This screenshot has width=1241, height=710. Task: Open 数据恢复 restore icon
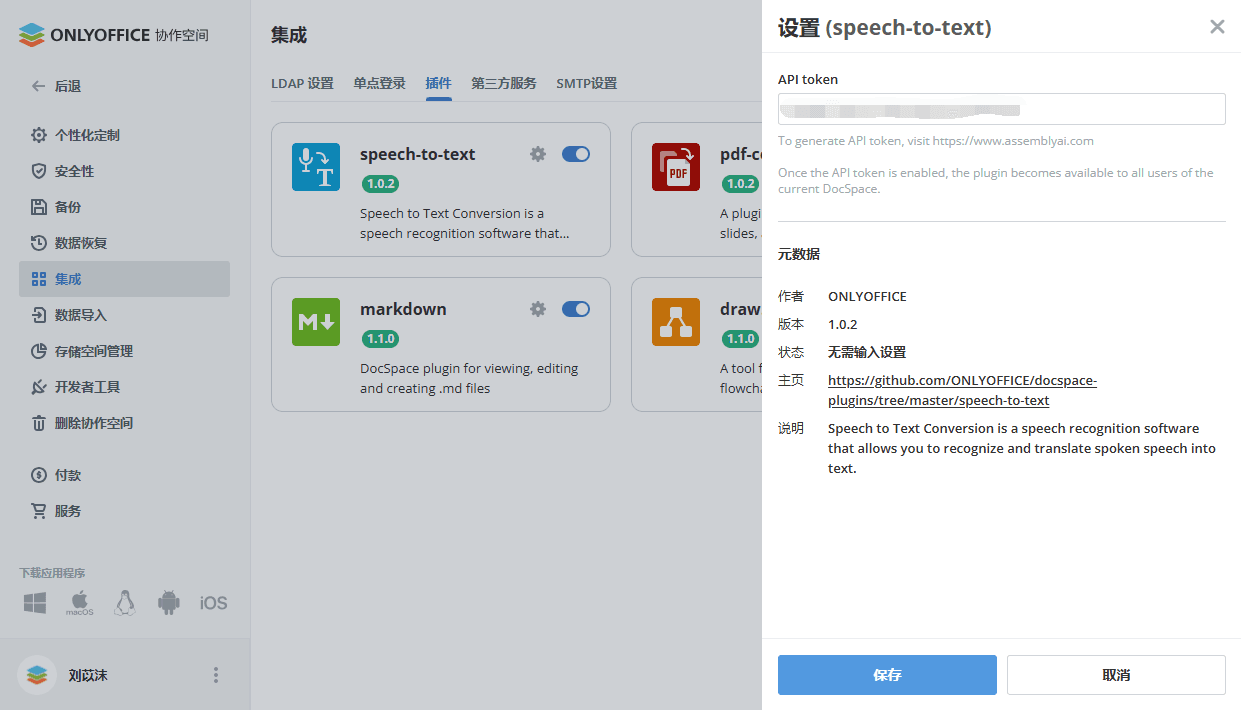coord(38,243)
